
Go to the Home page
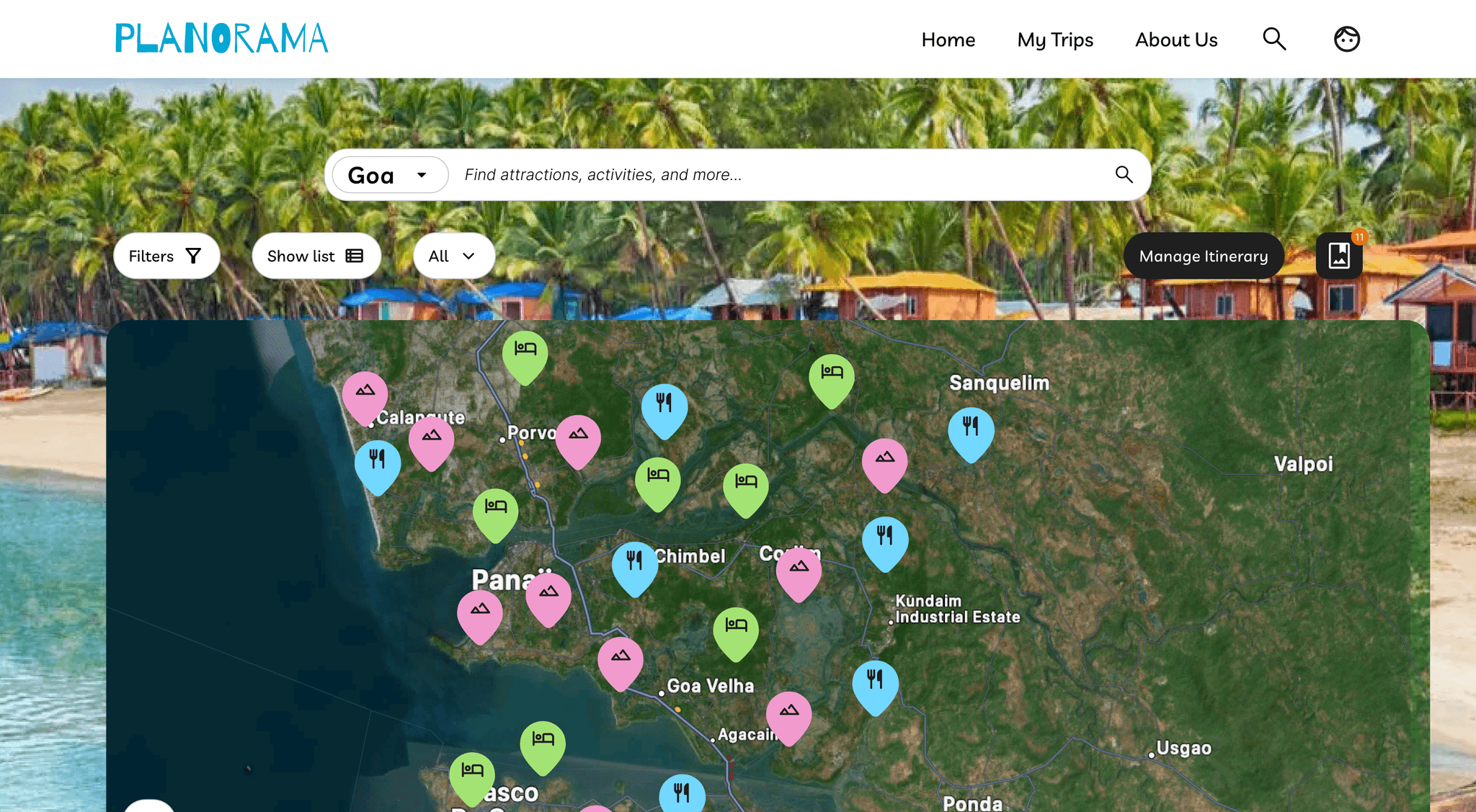coord(948,40)
